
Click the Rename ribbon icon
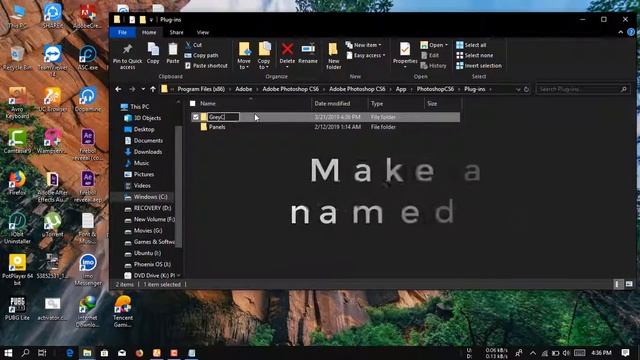308,53
